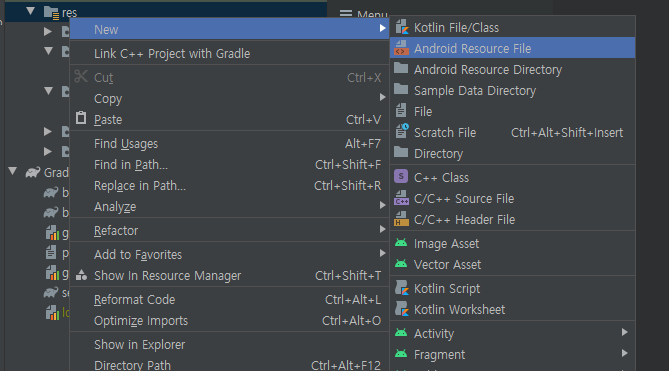The image size is (669, 371).
Task: Choose Find in Path menu entry
Action: 230,165
